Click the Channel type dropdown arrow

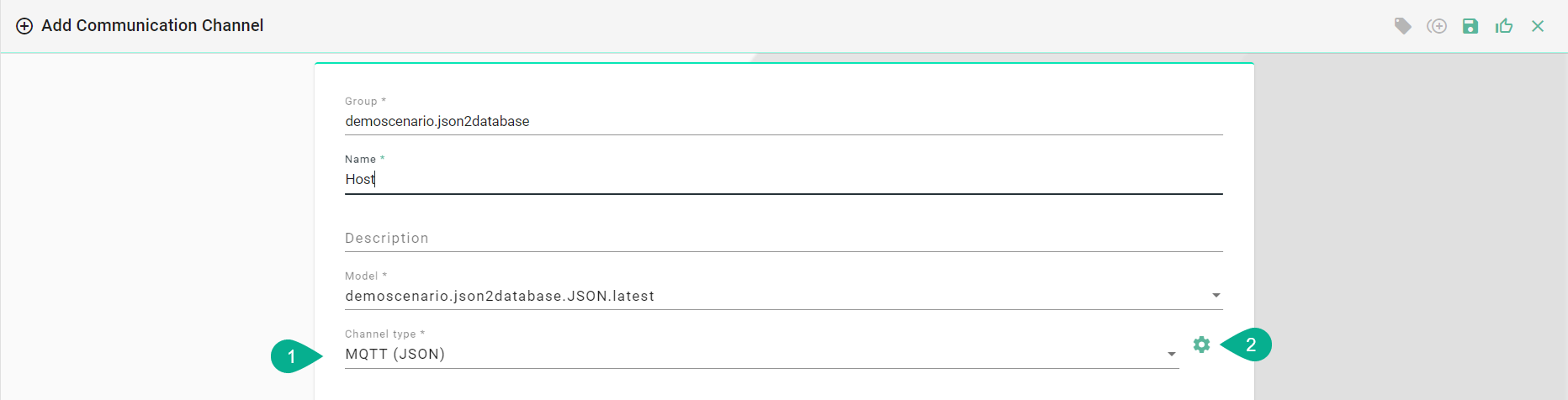pyautogui.click(x=1171, y=355)
